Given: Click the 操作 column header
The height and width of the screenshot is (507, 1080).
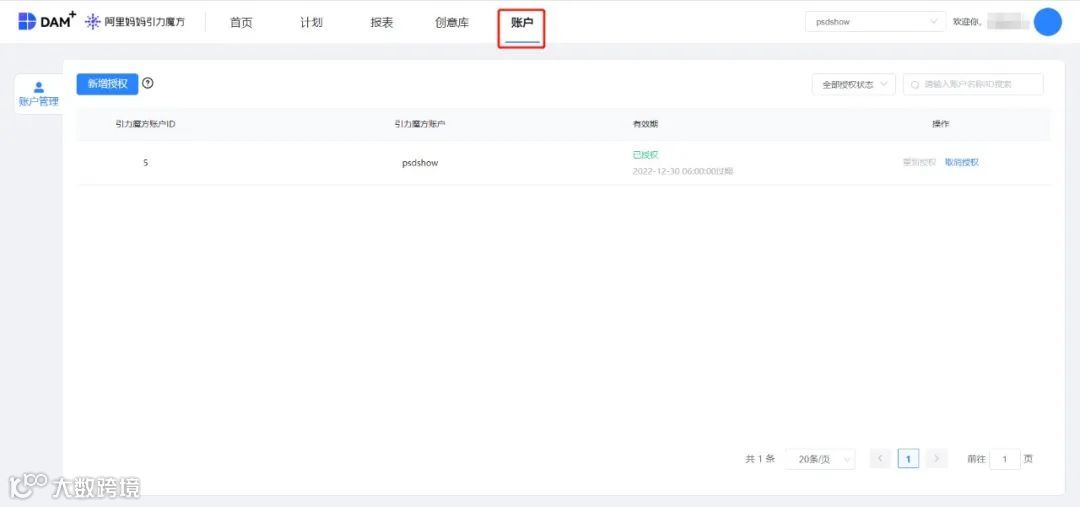Looking at the screenshot, I should click(x=940, y=124).
